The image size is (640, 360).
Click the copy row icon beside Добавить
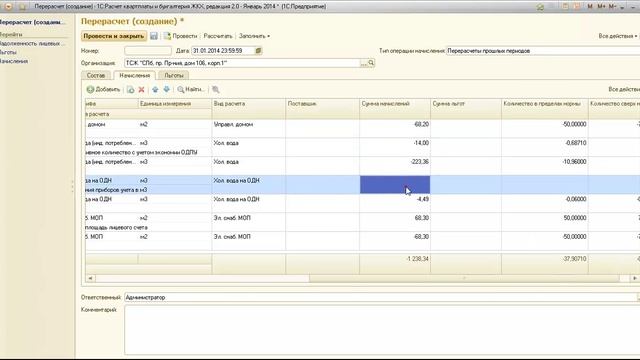131,89
